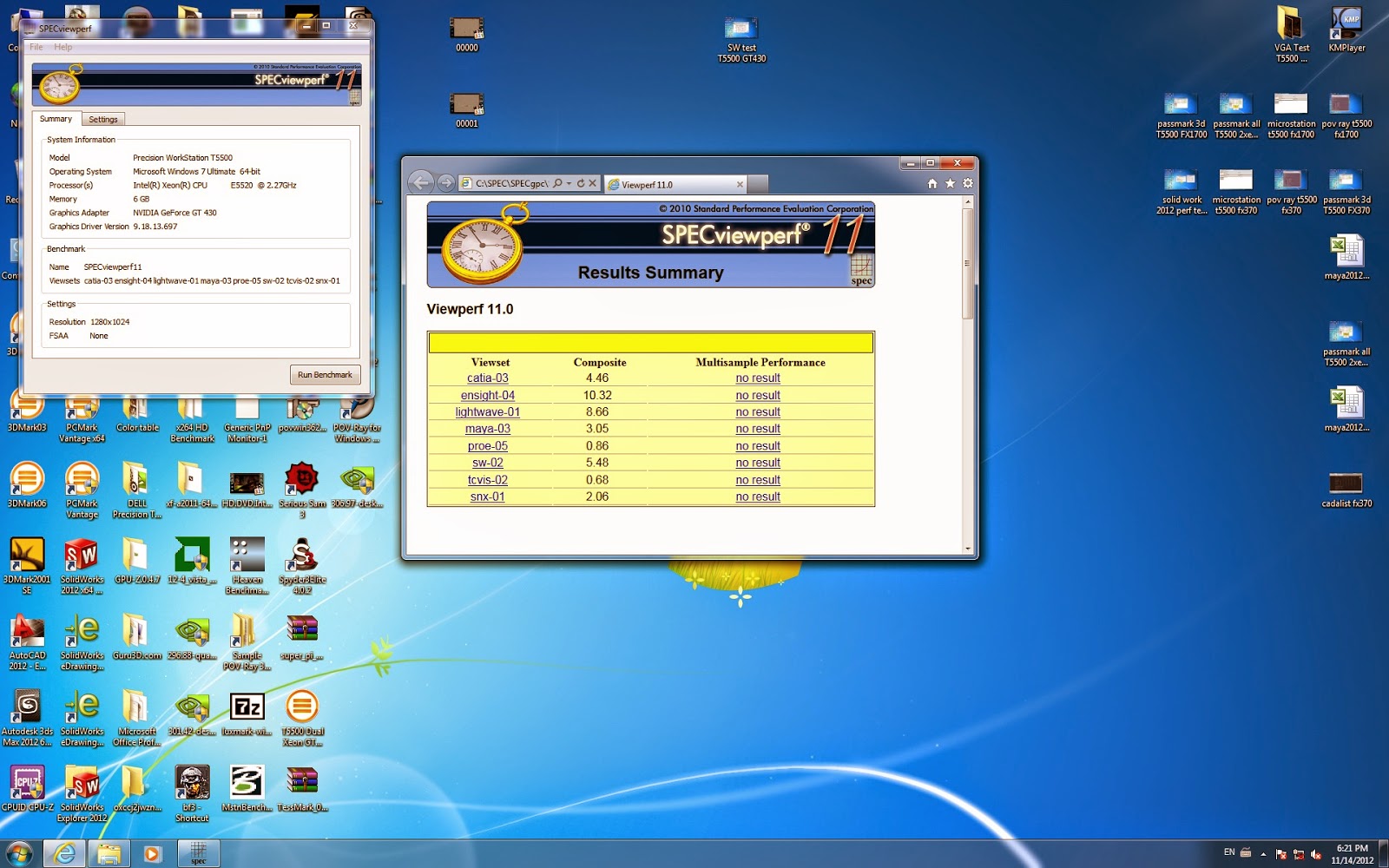Select the pov ray t5500 fx1700 screenshot
This screenshot has width=1389, height=868.
(1346, 115)
